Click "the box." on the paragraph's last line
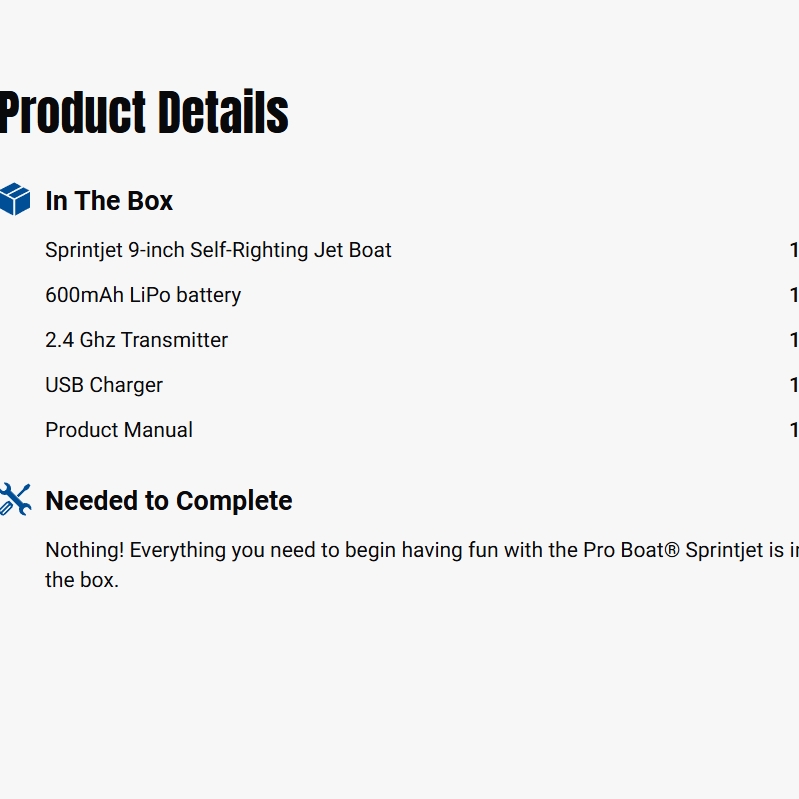This screenshot has height=799, width=799. pyautogui.click(x=82, y=580)
